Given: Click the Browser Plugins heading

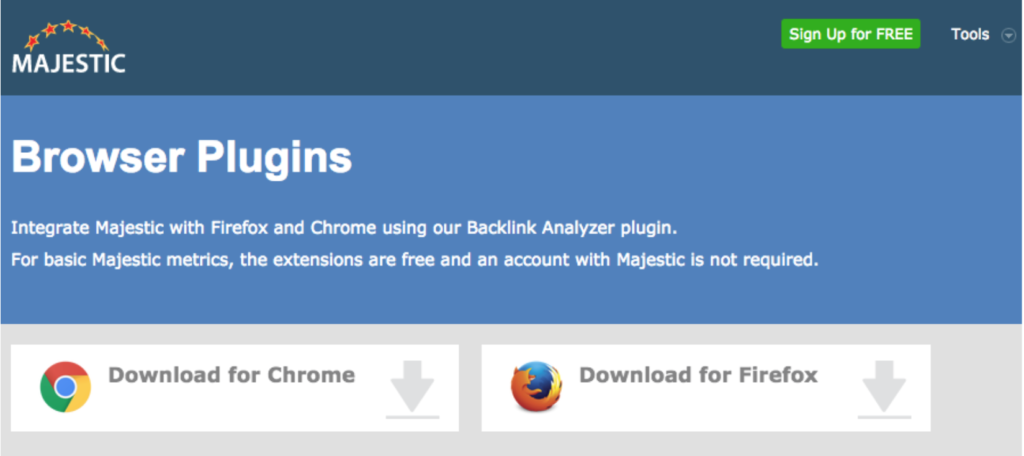Looking at the screenshot, I should (x=182, y=157).
